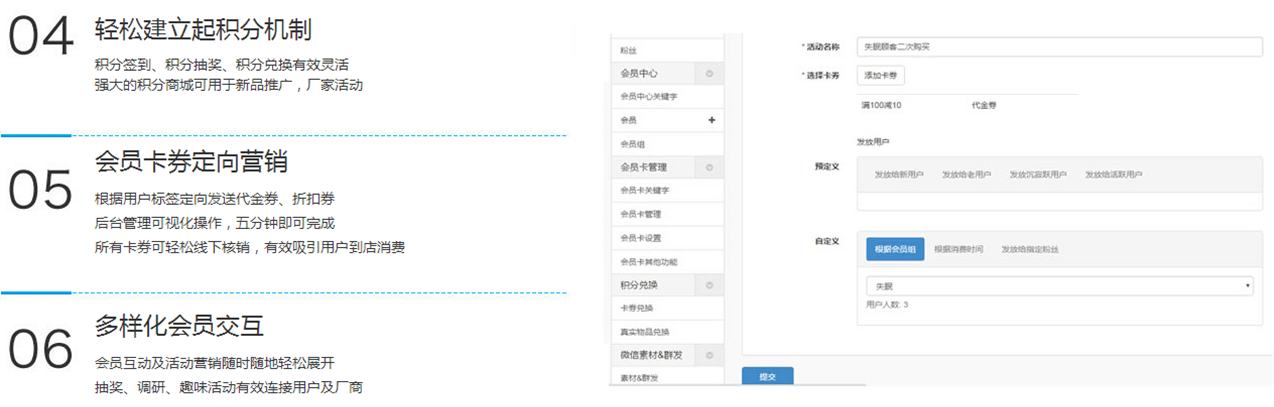This screenshot has height=407, width=1274.
Task: Choose the 发放给新用户 predefined option
Action: pos(899,175)
